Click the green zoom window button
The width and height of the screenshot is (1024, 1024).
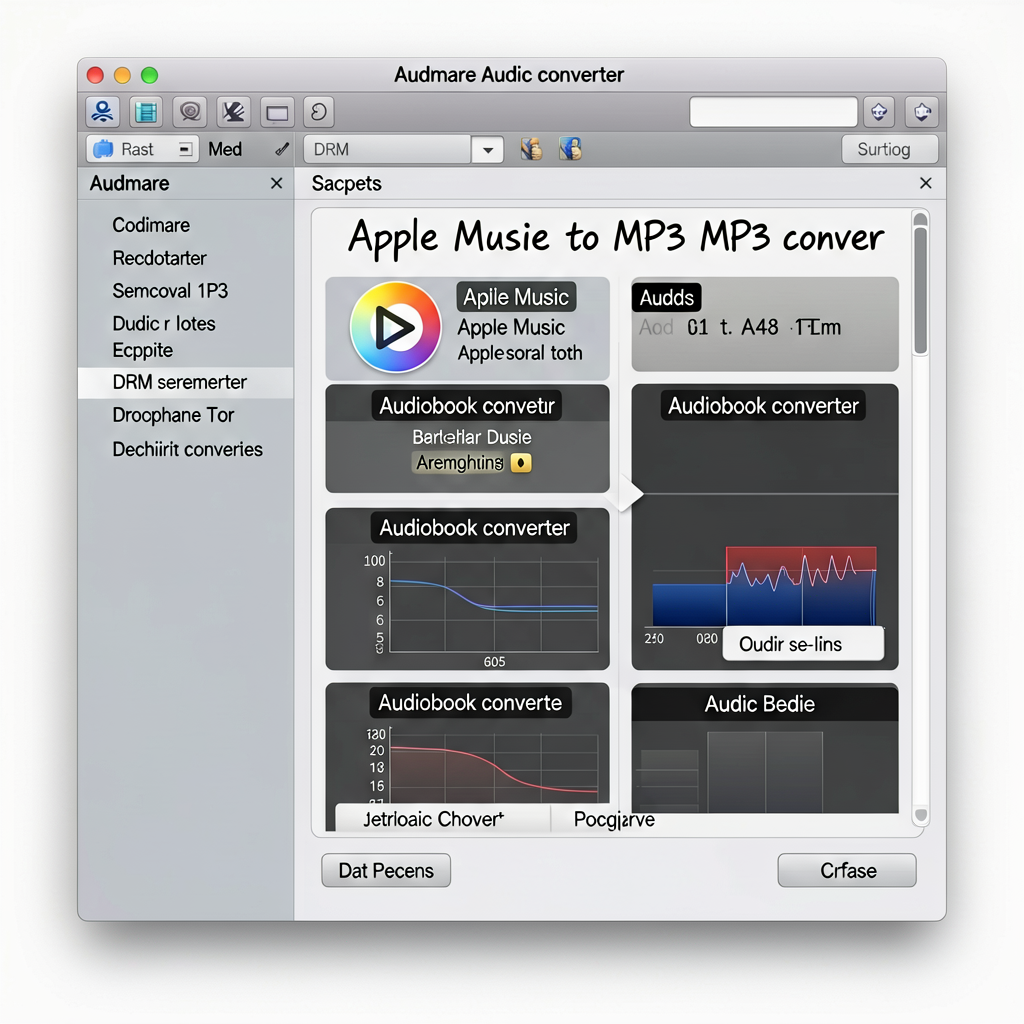pos(150,75)
